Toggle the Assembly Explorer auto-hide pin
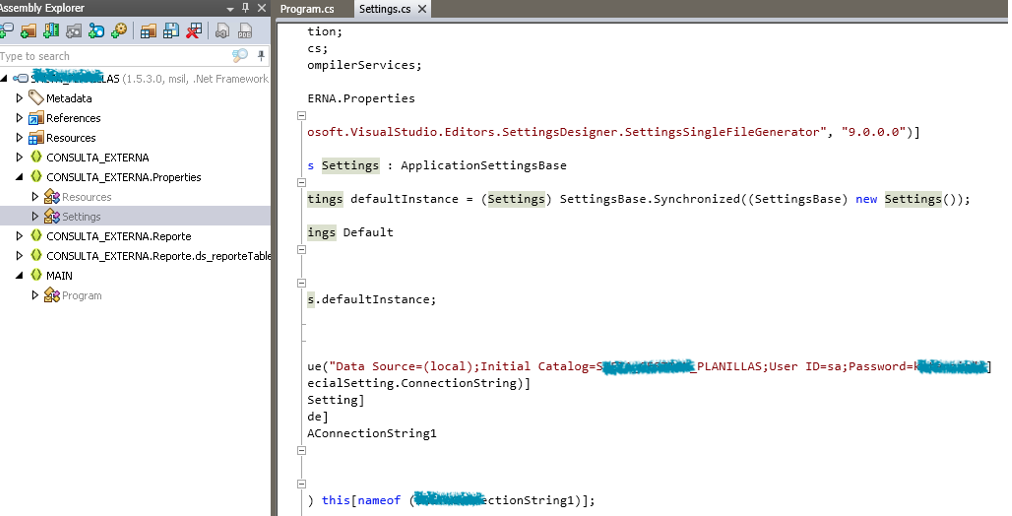This screenshot has height=516, width=1012. pos(246,9)
